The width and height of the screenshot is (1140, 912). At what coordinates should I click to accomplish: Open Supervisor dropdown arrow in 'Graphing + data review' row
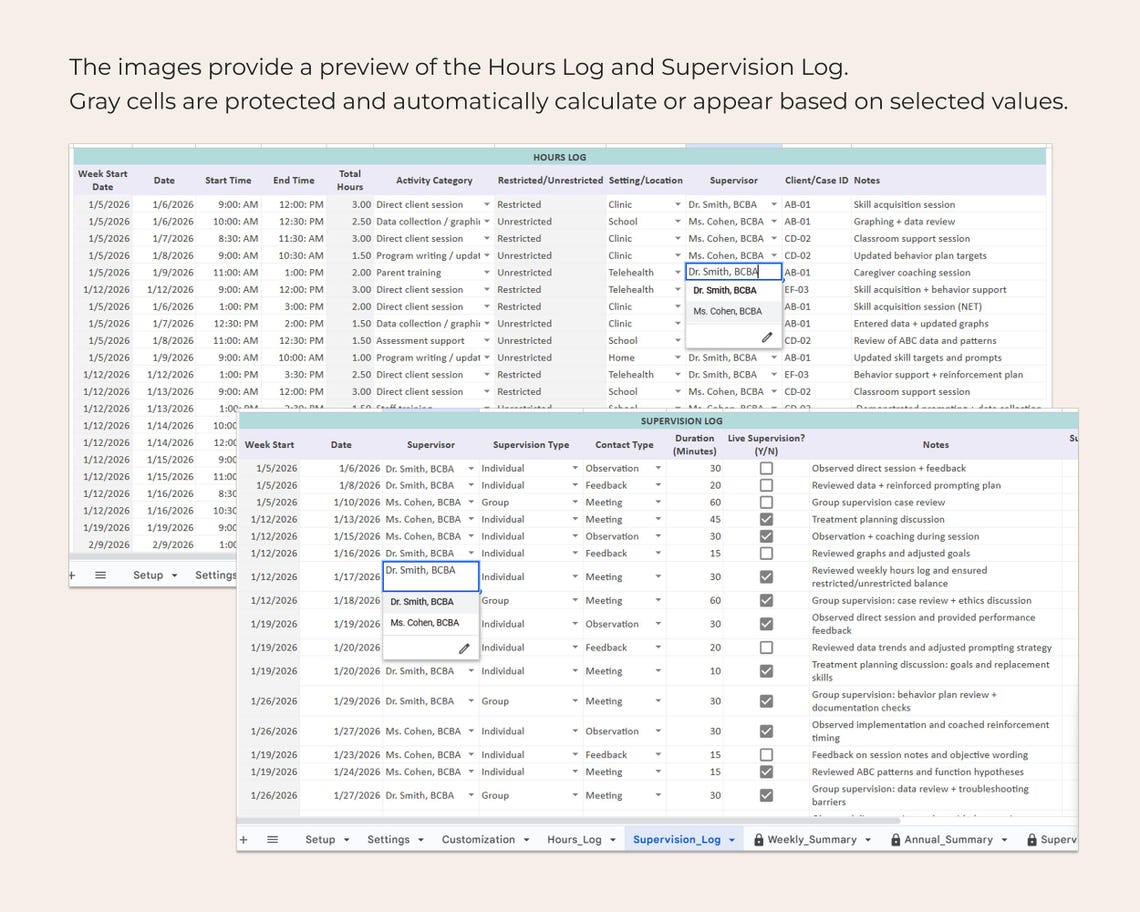point(774,222)
